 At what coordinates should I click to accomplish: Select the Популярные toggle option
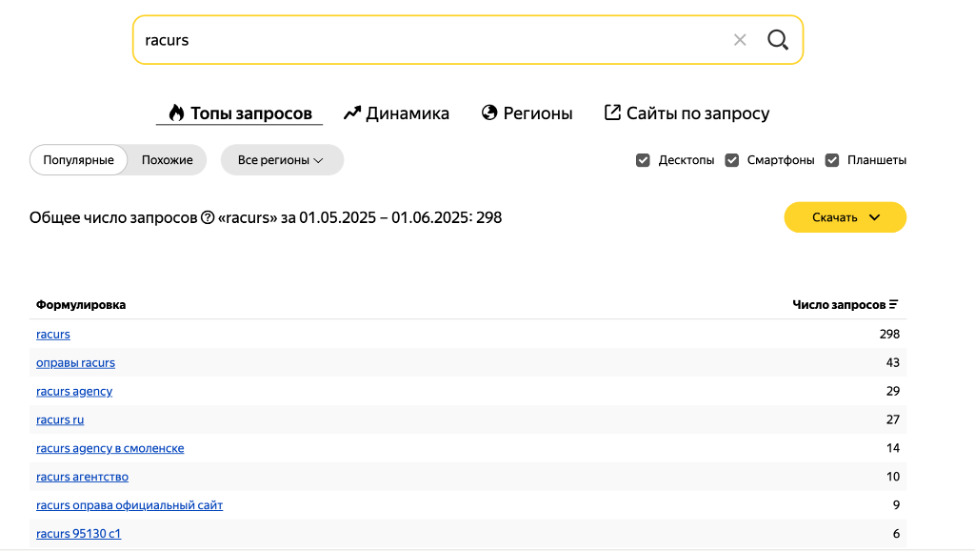(78, 160)
